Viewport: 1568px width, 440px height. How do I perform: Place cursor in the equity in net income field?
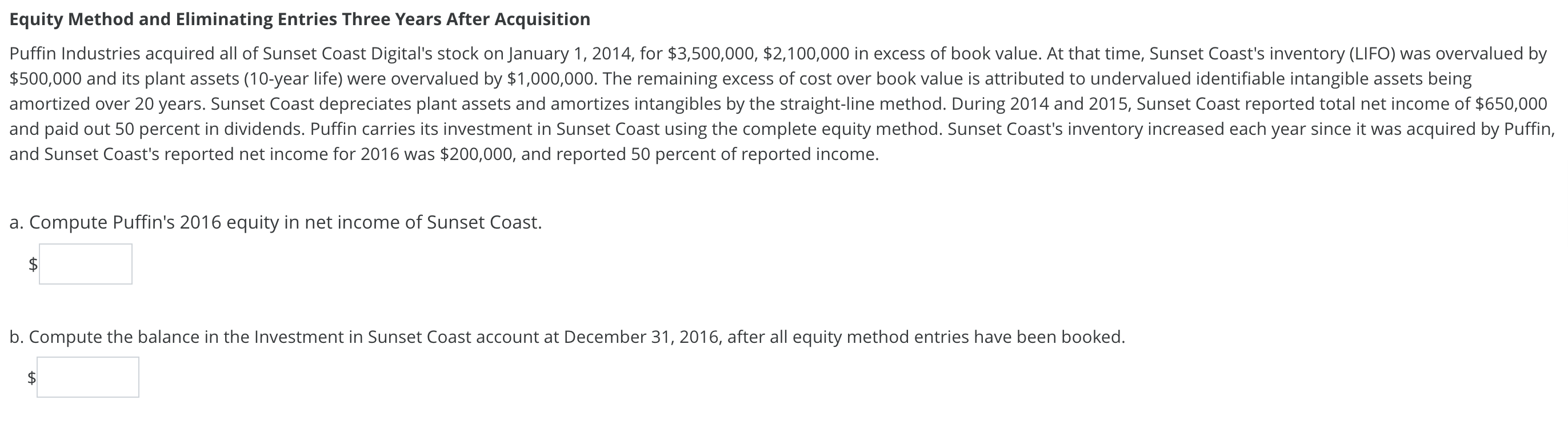point(85,264)
